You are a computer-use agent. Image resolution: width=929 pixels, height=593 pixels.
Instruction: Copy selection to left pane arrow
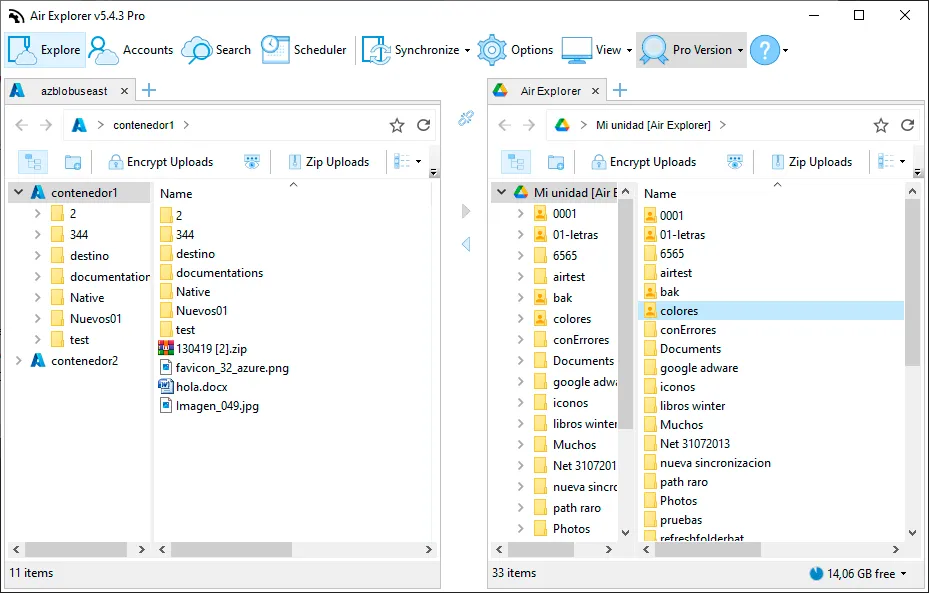(466, 243)
